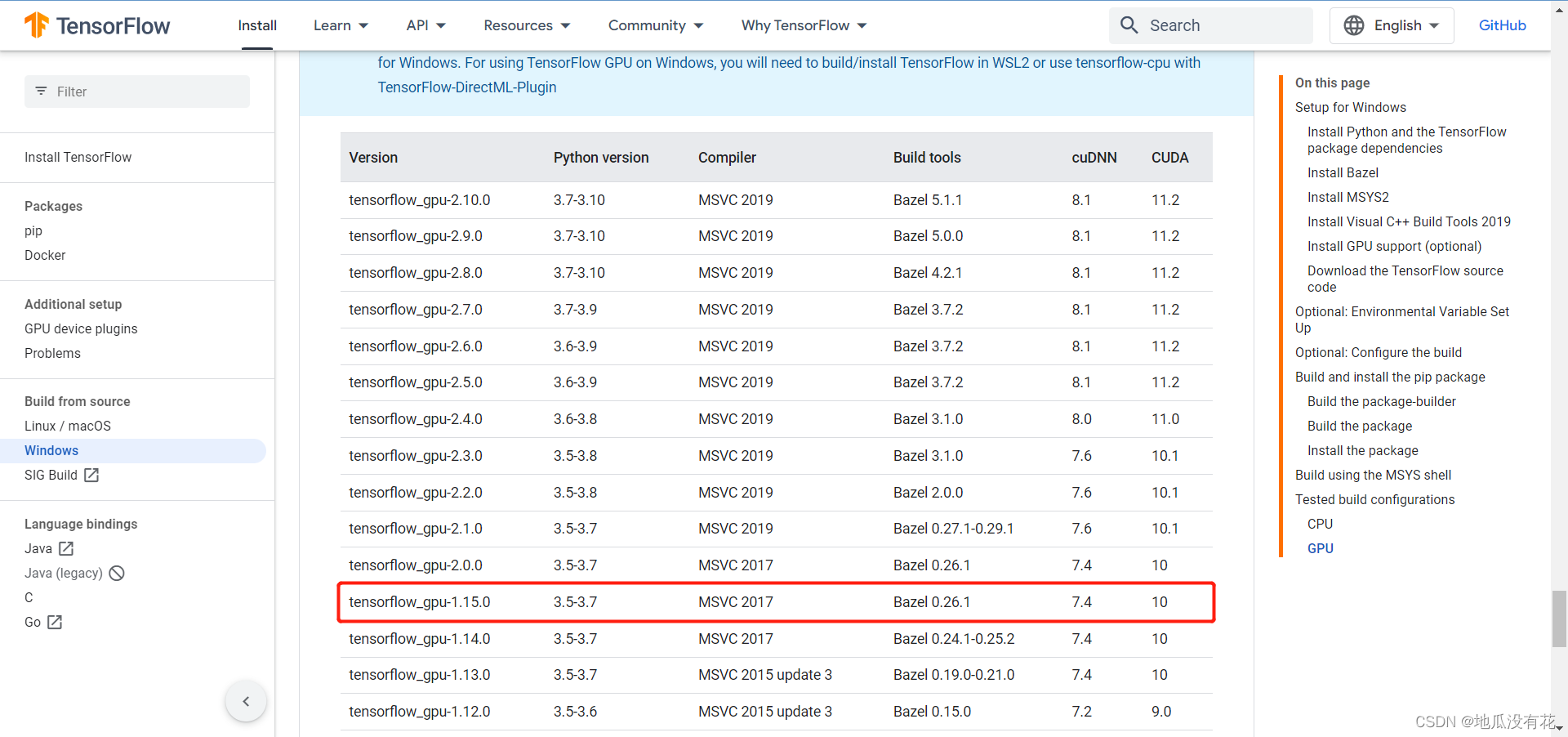Image resolution: width=1568 pixels, height=737 pixels.
Task: Go to the pip package page
Action: 33,230
